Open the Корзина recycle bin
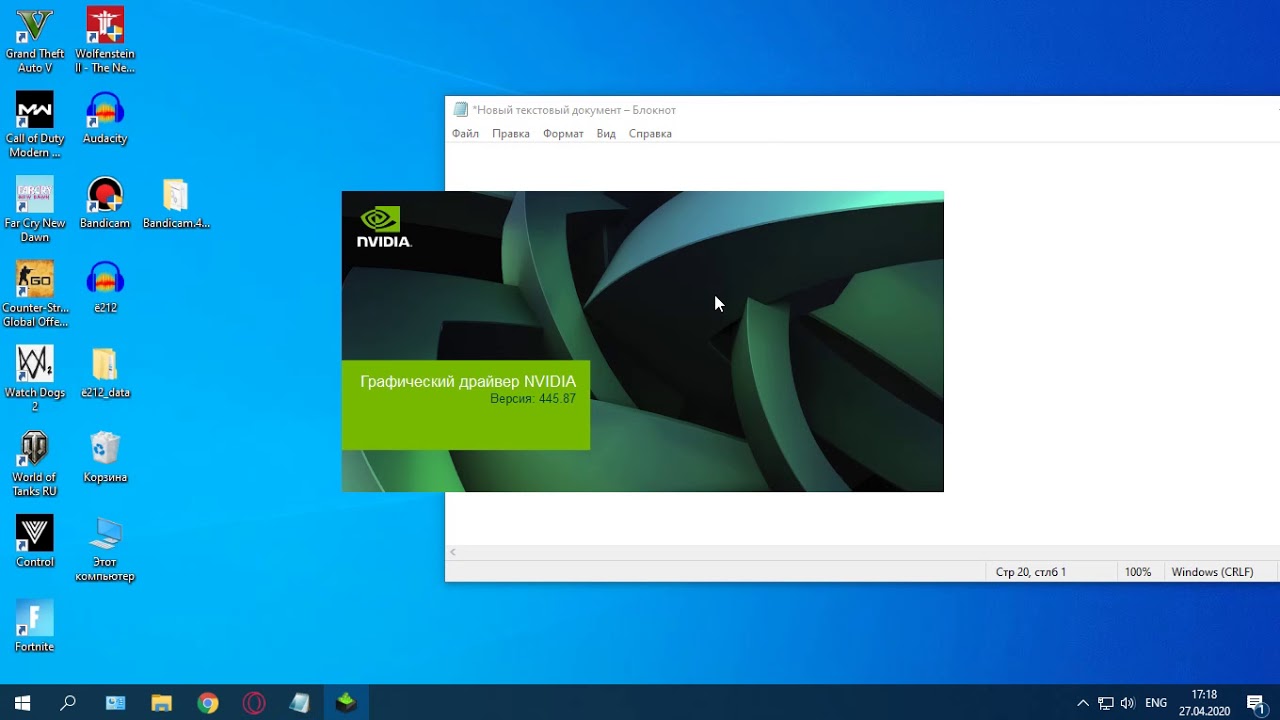The width and height of the screenshot is (1280, 720). point(105,457)
